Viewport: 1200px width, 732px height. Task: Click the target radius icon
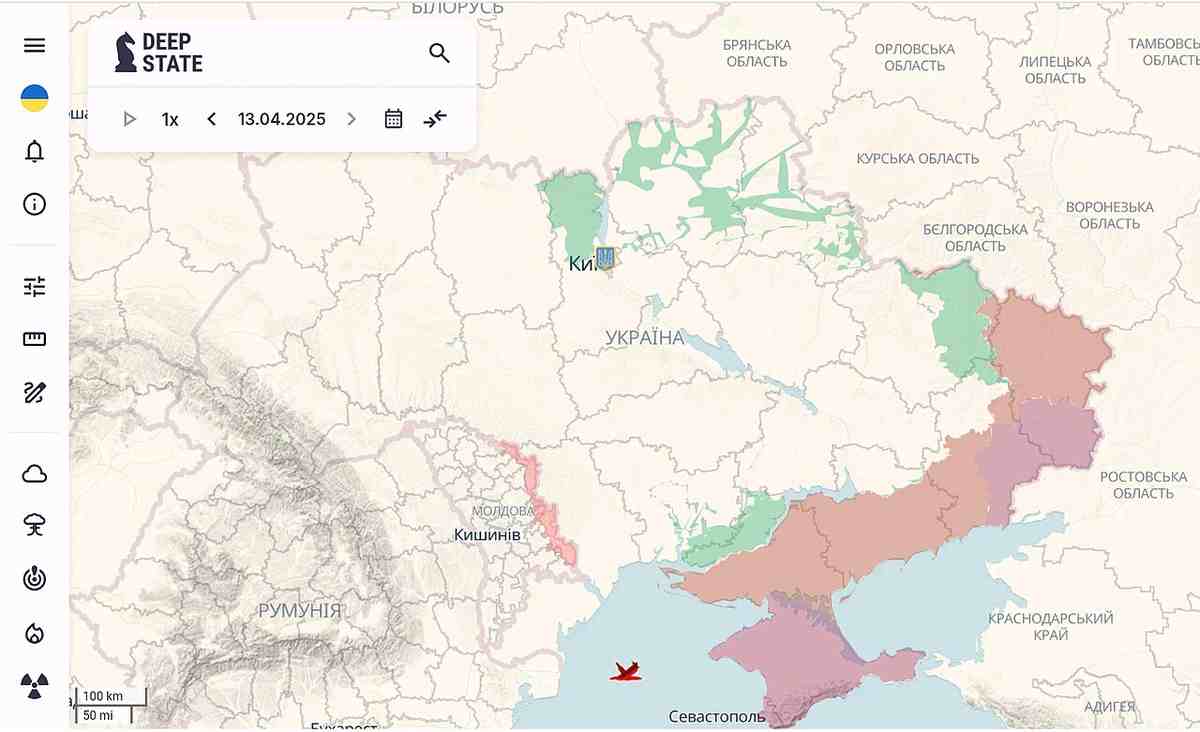pyautogui.click(x=35, y=579)
